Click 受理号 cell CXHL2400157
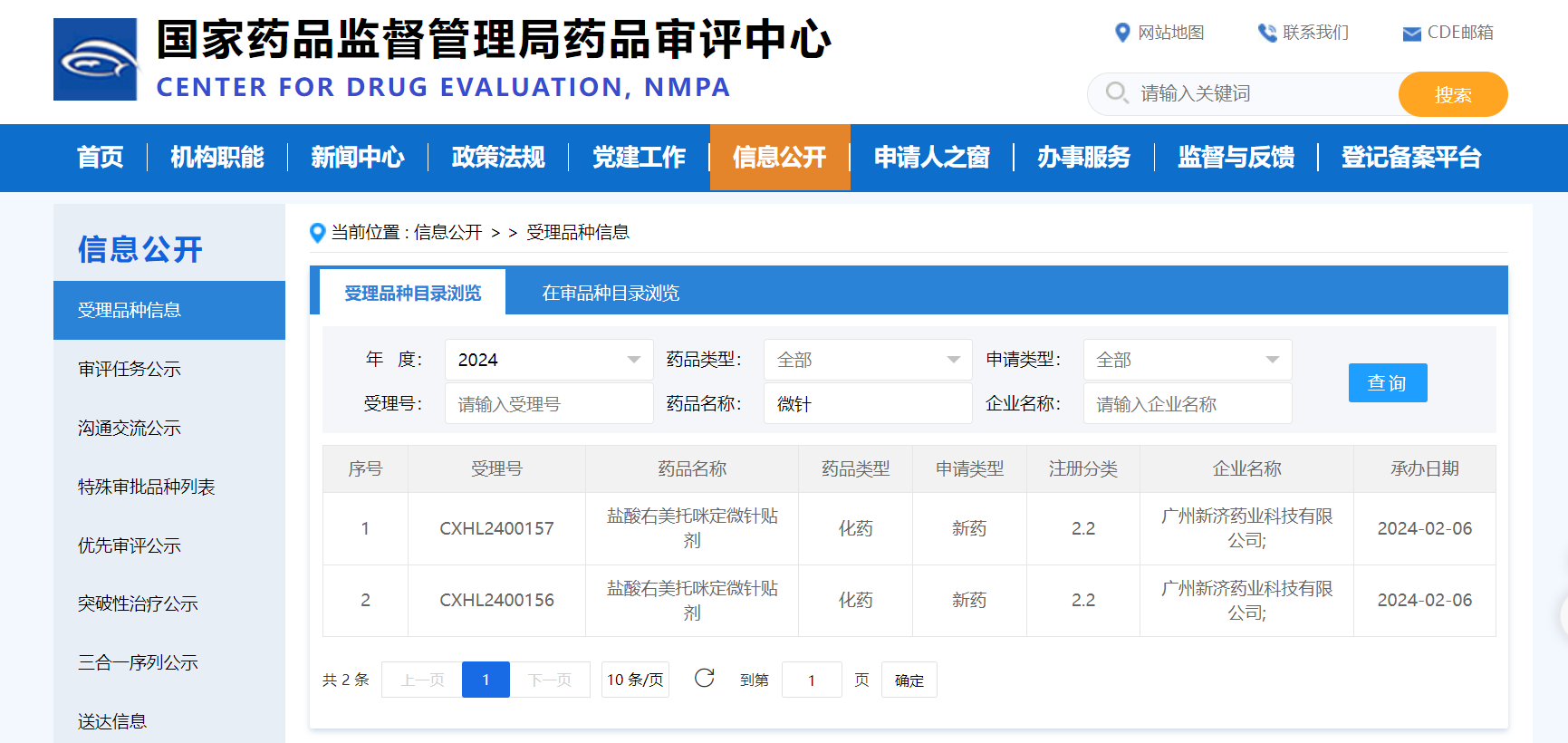1568x743 pixels. click(496, 528)
